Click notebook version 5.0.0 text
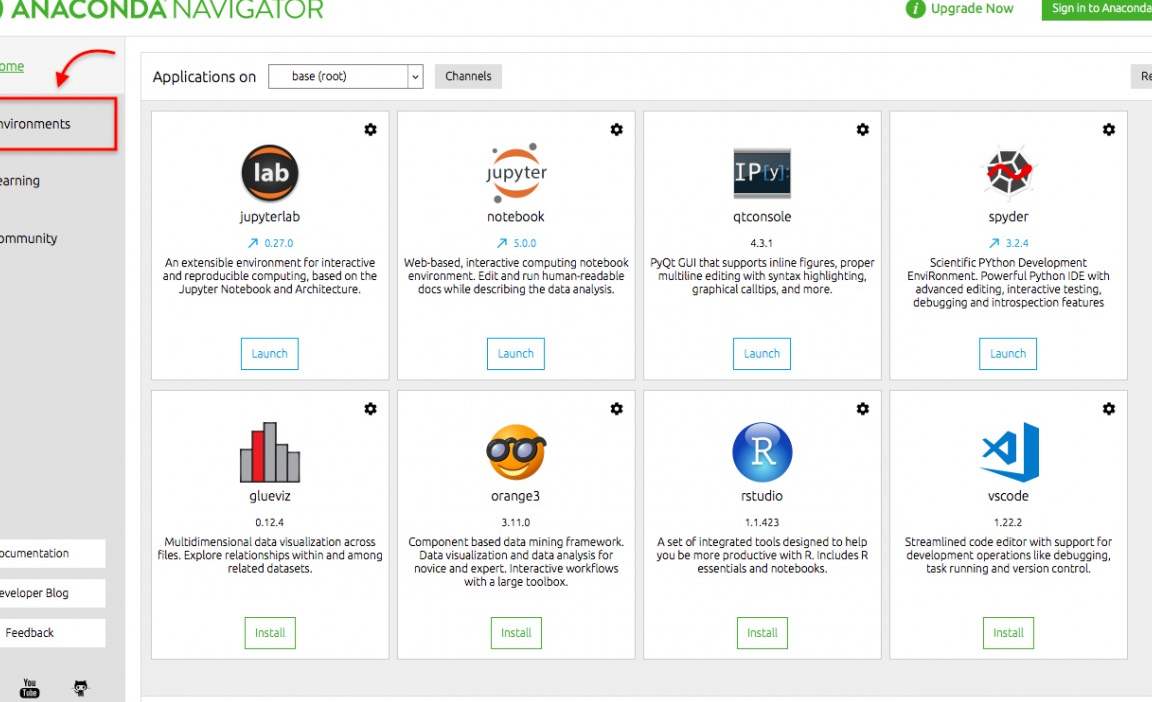The image size is (1152, 702). click(x=525, y=243)
